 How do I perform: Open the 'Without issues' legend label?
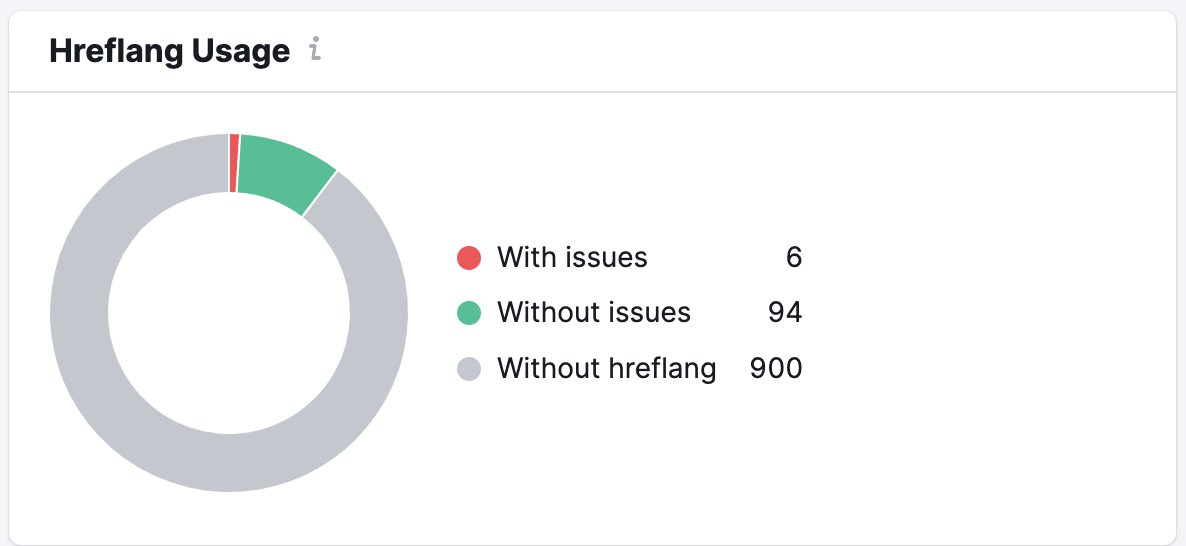pos(594,313)
